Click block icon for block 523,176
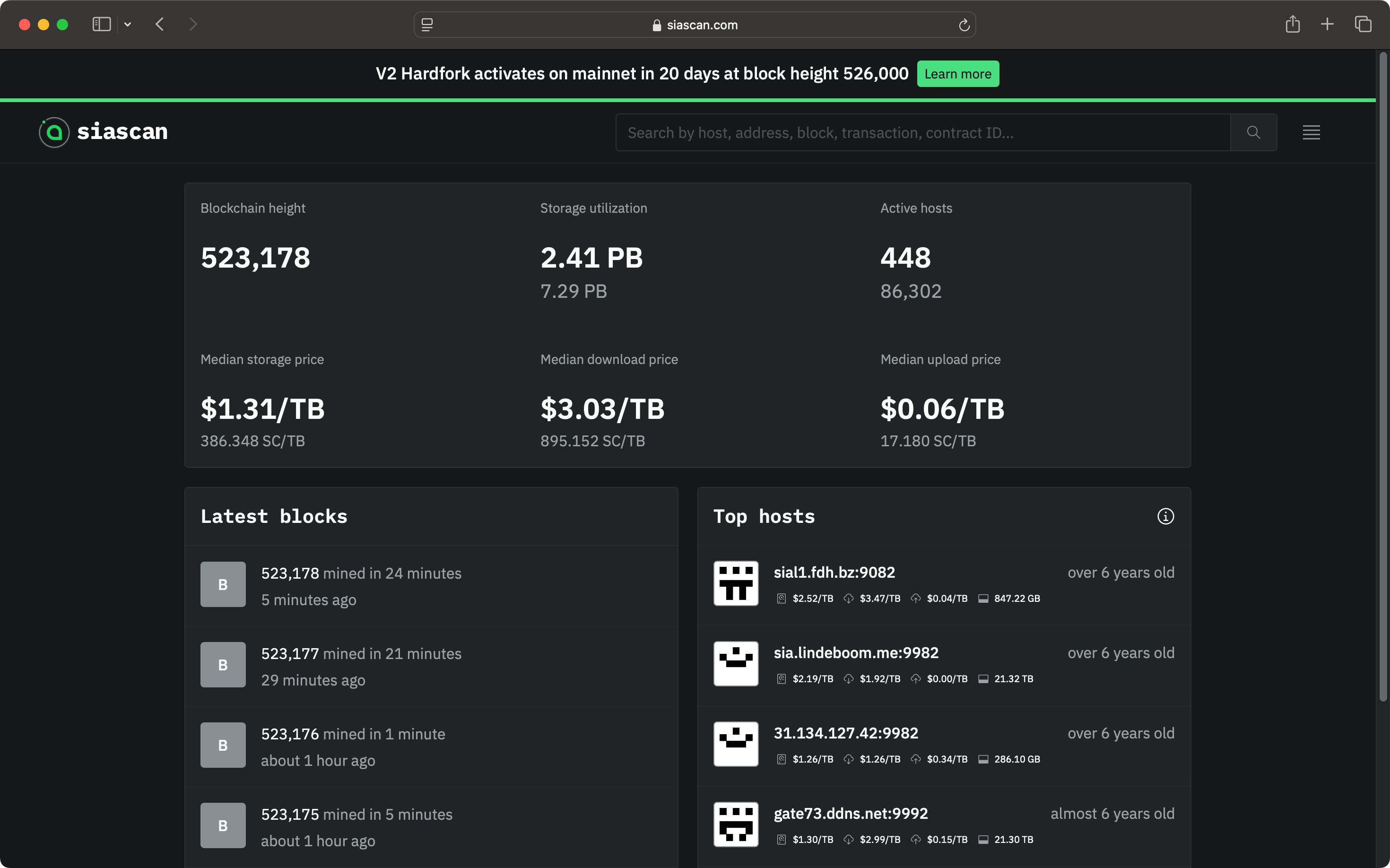This screenshot has height=868, width=1390. coord(223,745)
